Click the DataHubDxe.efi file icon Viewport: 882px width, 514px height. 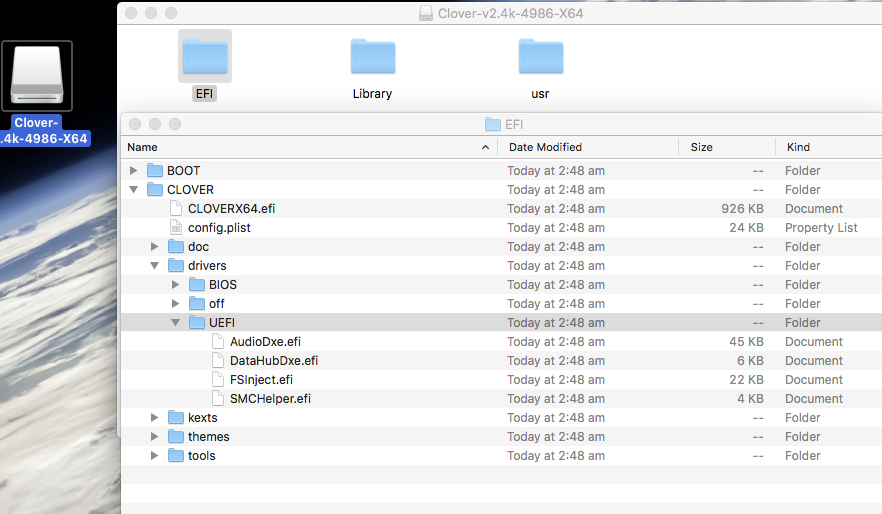point(218,360)
